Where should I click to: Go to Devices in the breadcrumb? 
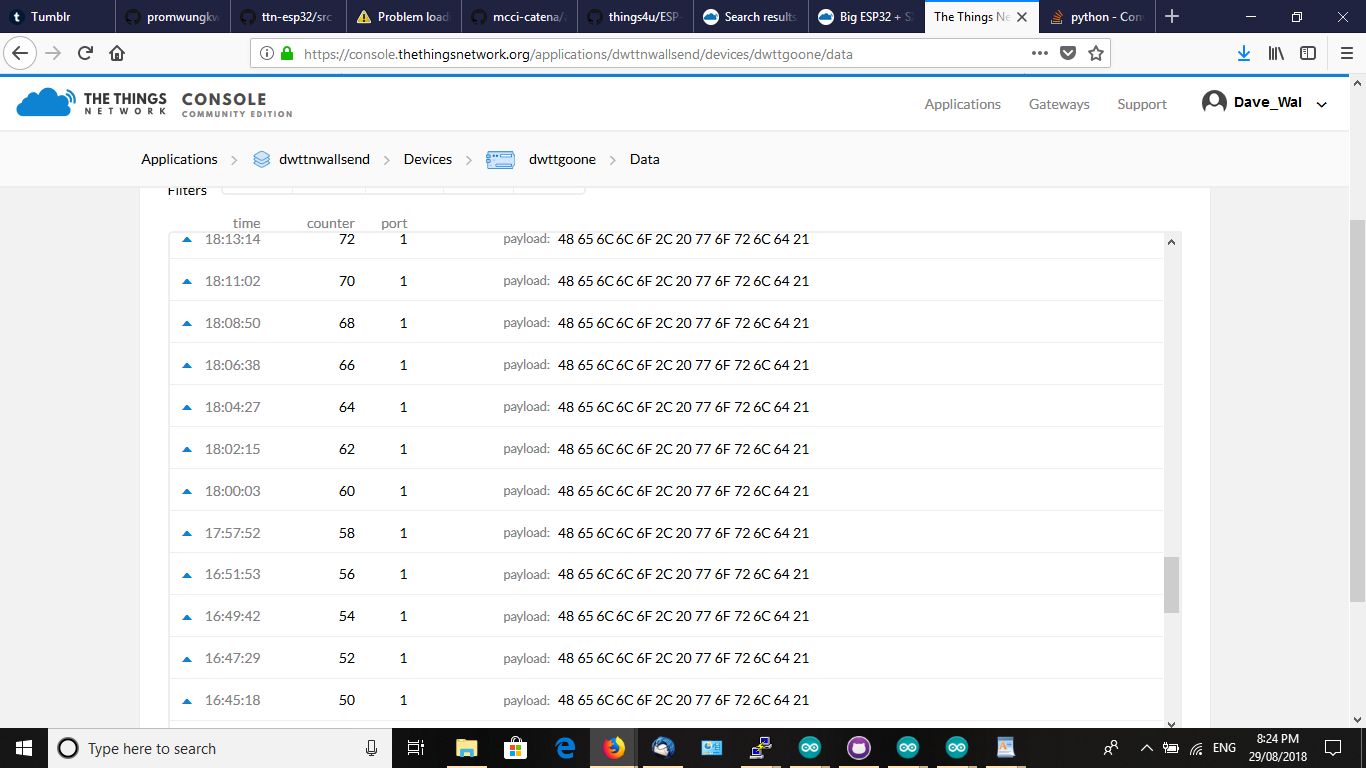(x=428, y=159)
